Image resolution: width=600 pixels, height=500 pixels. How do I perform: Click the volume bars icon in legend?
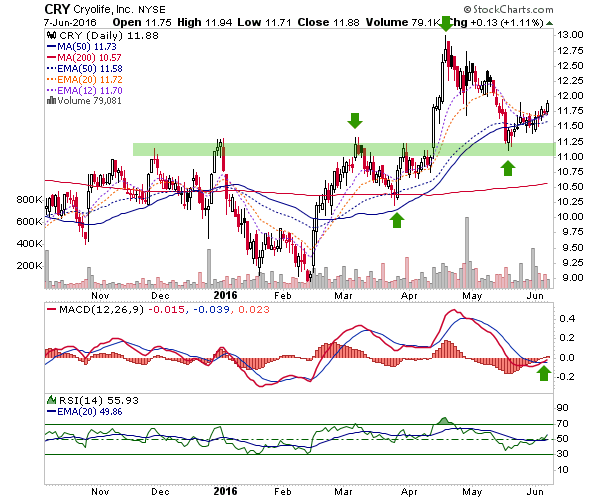click(x=51, y=101)
